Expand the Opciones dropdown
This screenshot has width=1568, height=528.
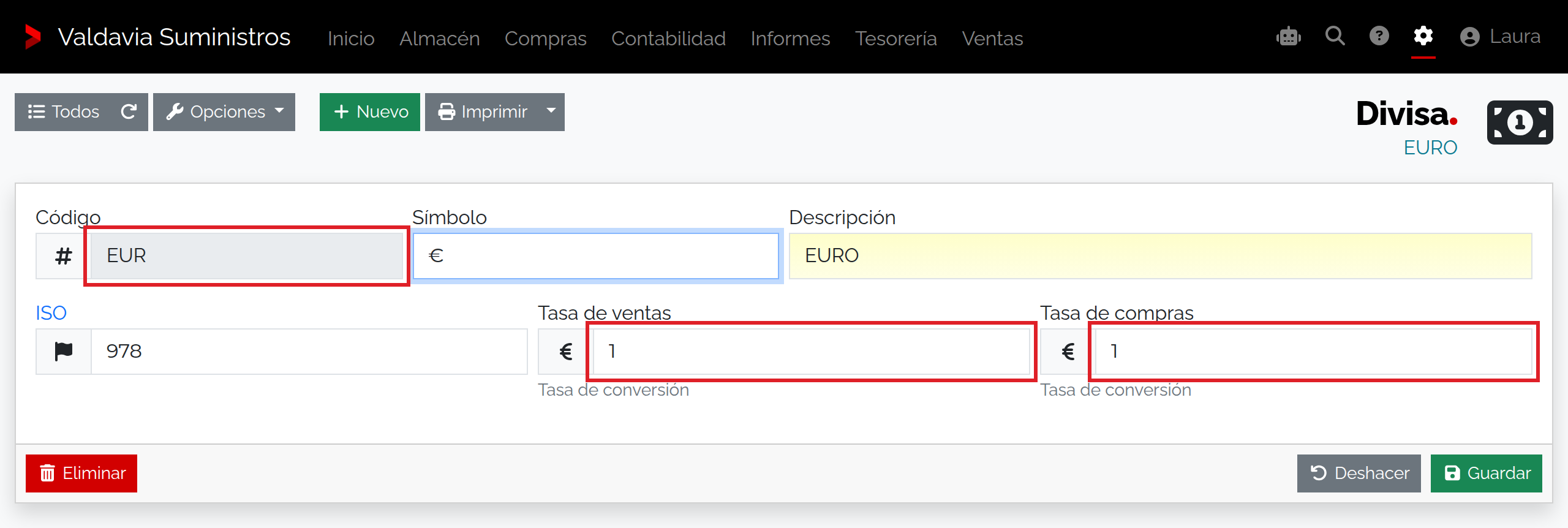[224, 112]
